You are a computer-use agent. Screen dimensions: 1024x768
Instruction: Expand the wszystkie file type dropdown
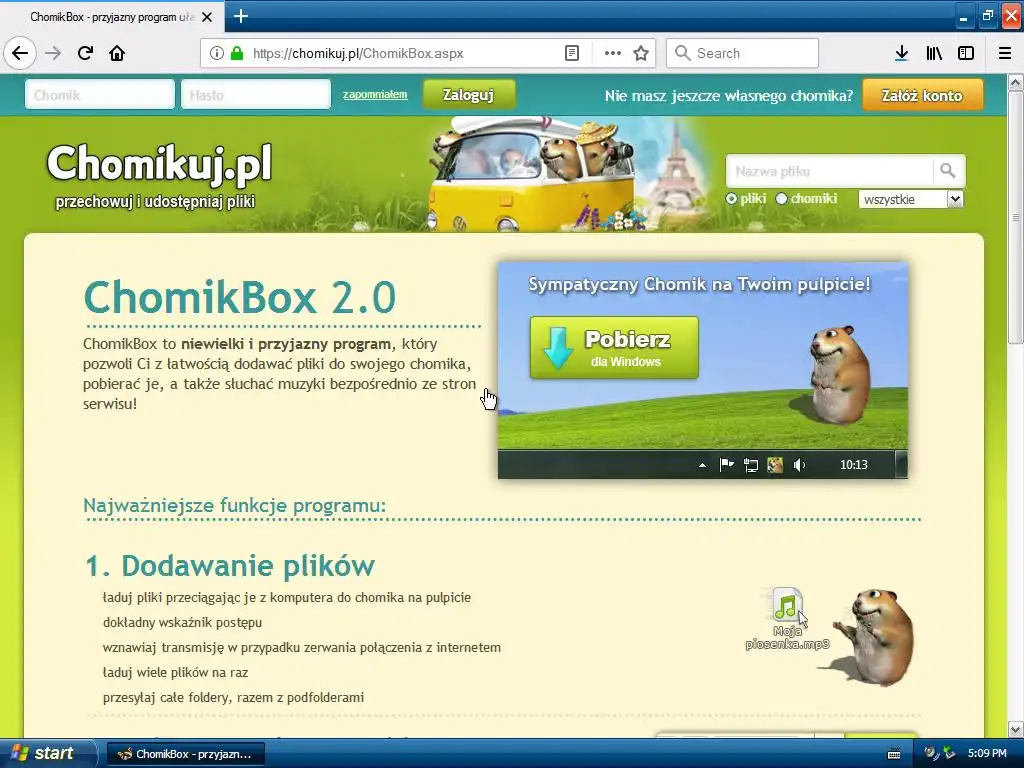coord(911,199)
